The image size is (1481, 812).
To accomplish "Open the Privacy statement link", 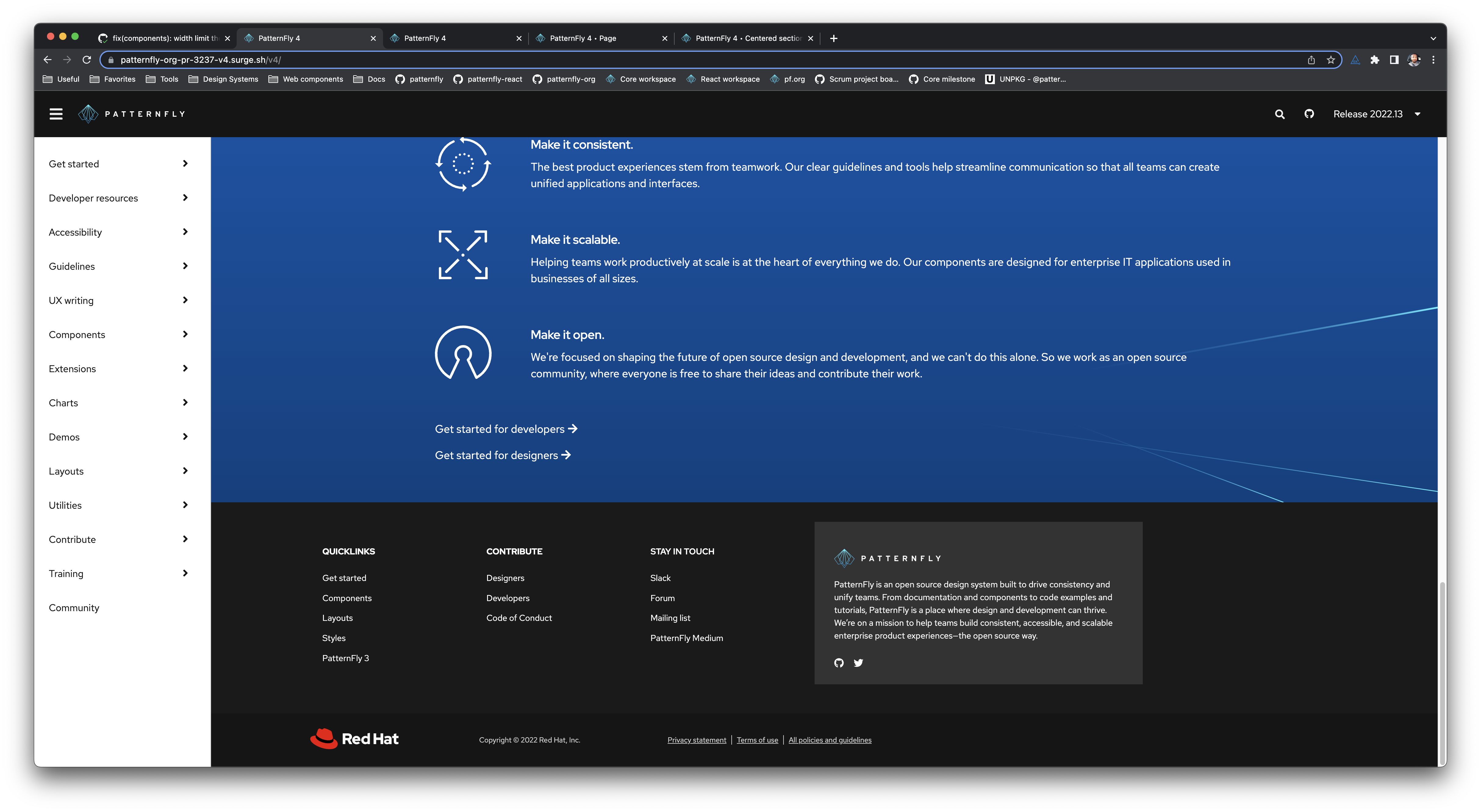I will [x=696, y=740].
